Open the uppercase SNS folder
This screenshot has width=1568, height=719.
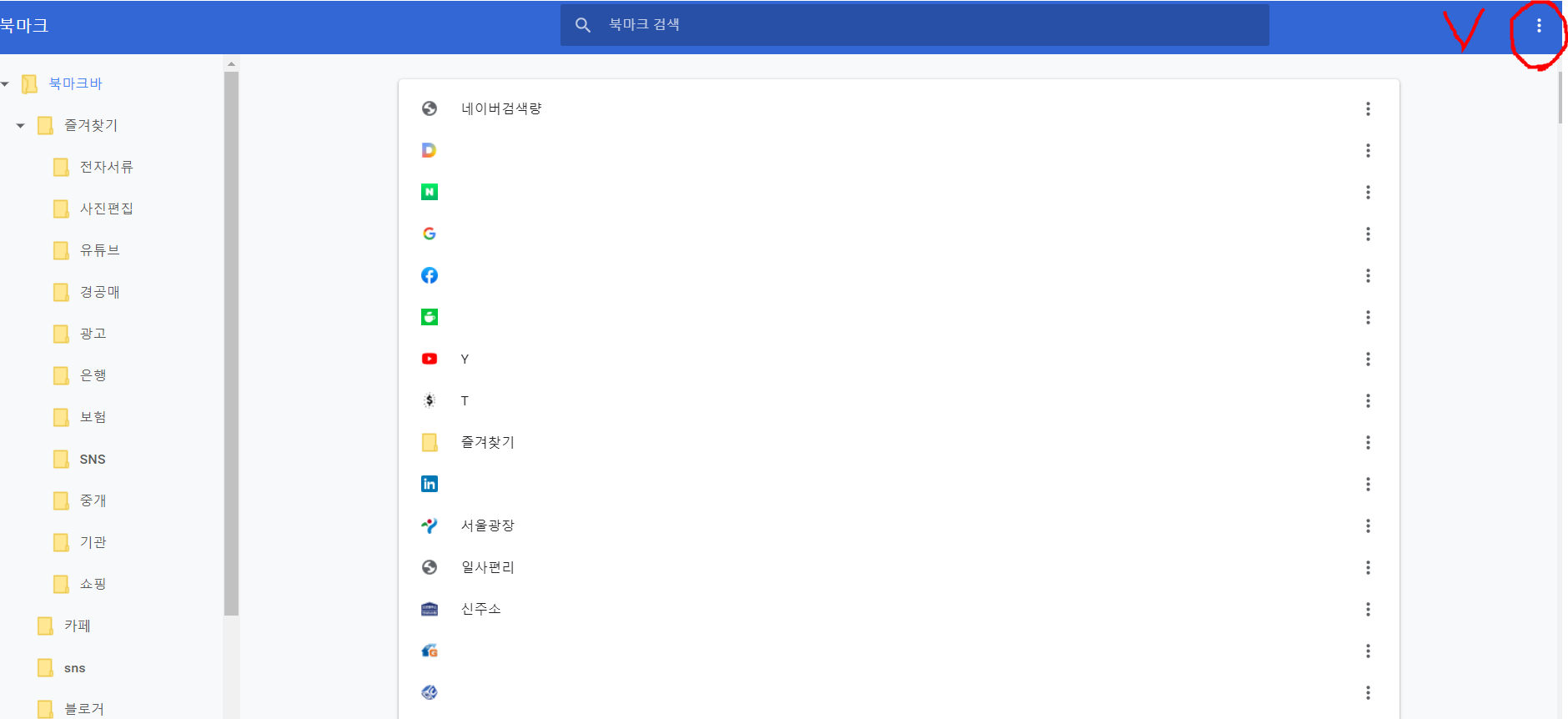tap(93, 459)
